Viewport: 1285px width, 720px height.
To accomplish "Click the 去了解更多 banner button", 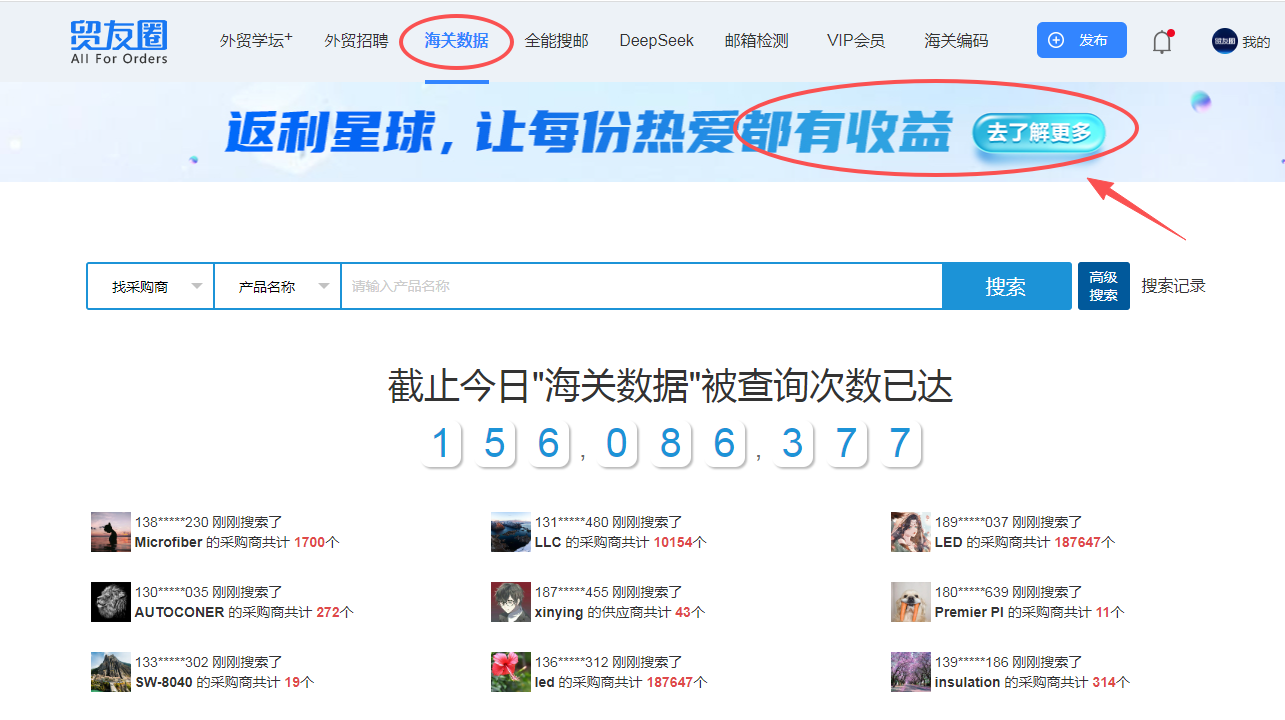I will pyautogui.click(x=1038, y=133).
